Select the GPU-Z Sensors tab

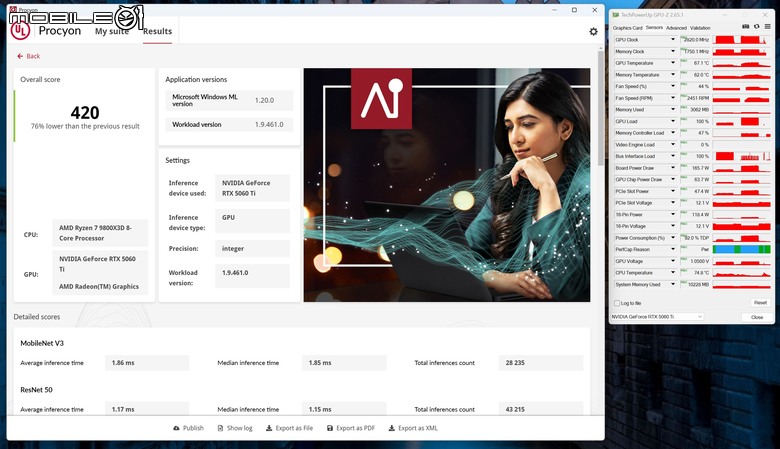pos(654,28)
